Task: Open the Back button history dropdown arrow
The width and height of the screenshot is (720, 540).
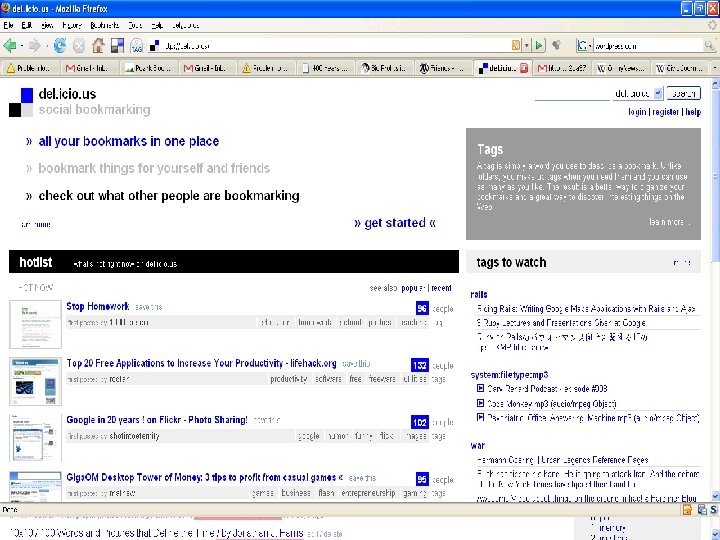Action: click(22, 46)
